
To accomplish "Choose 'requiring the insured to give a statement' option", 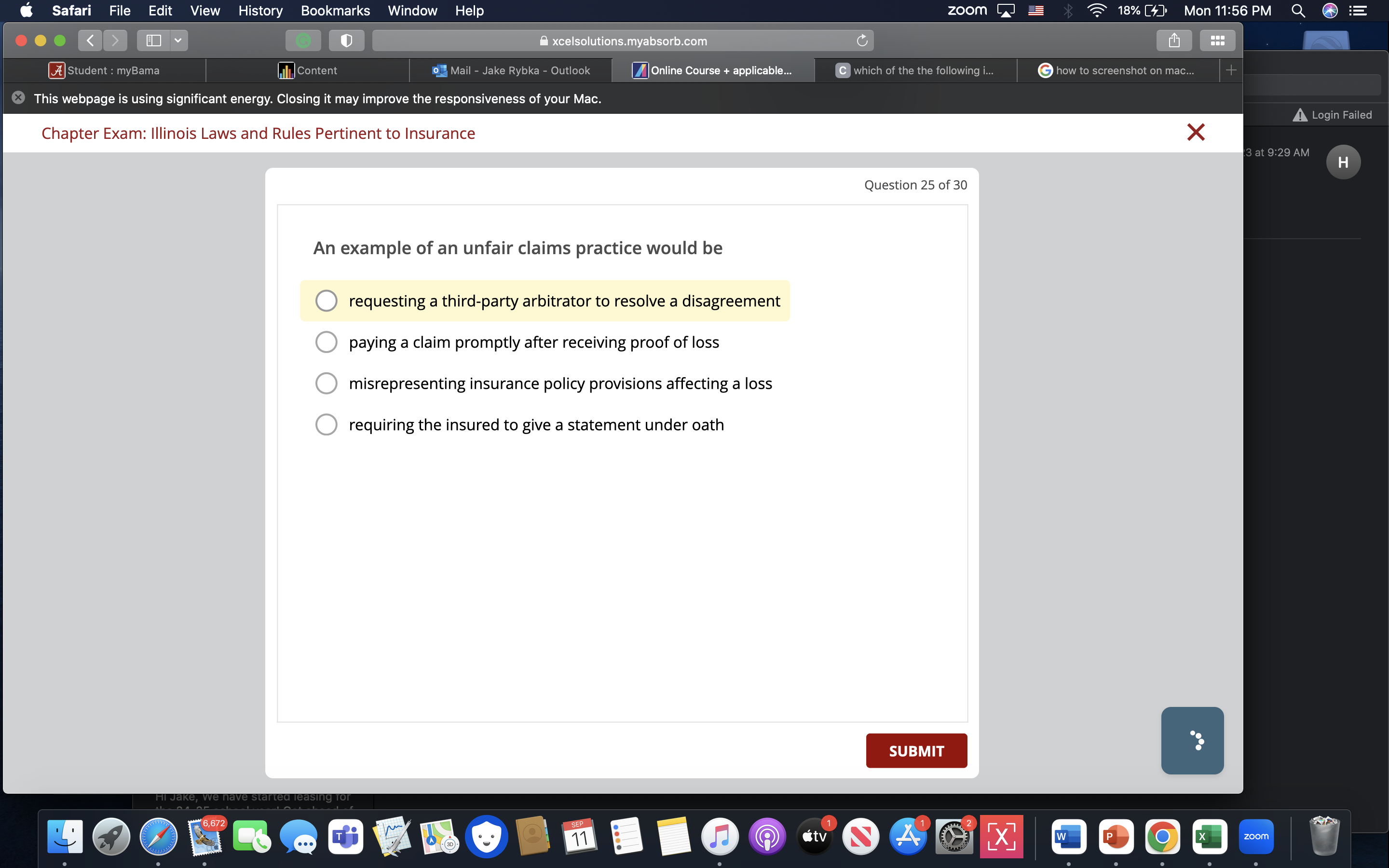I will click(326, 424).
